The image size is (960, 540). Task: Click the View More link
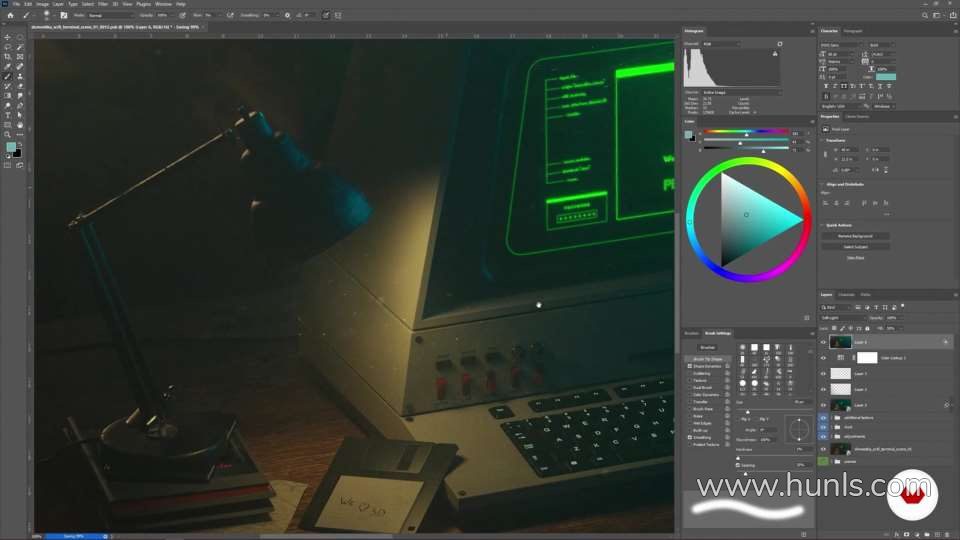point(855,258)
